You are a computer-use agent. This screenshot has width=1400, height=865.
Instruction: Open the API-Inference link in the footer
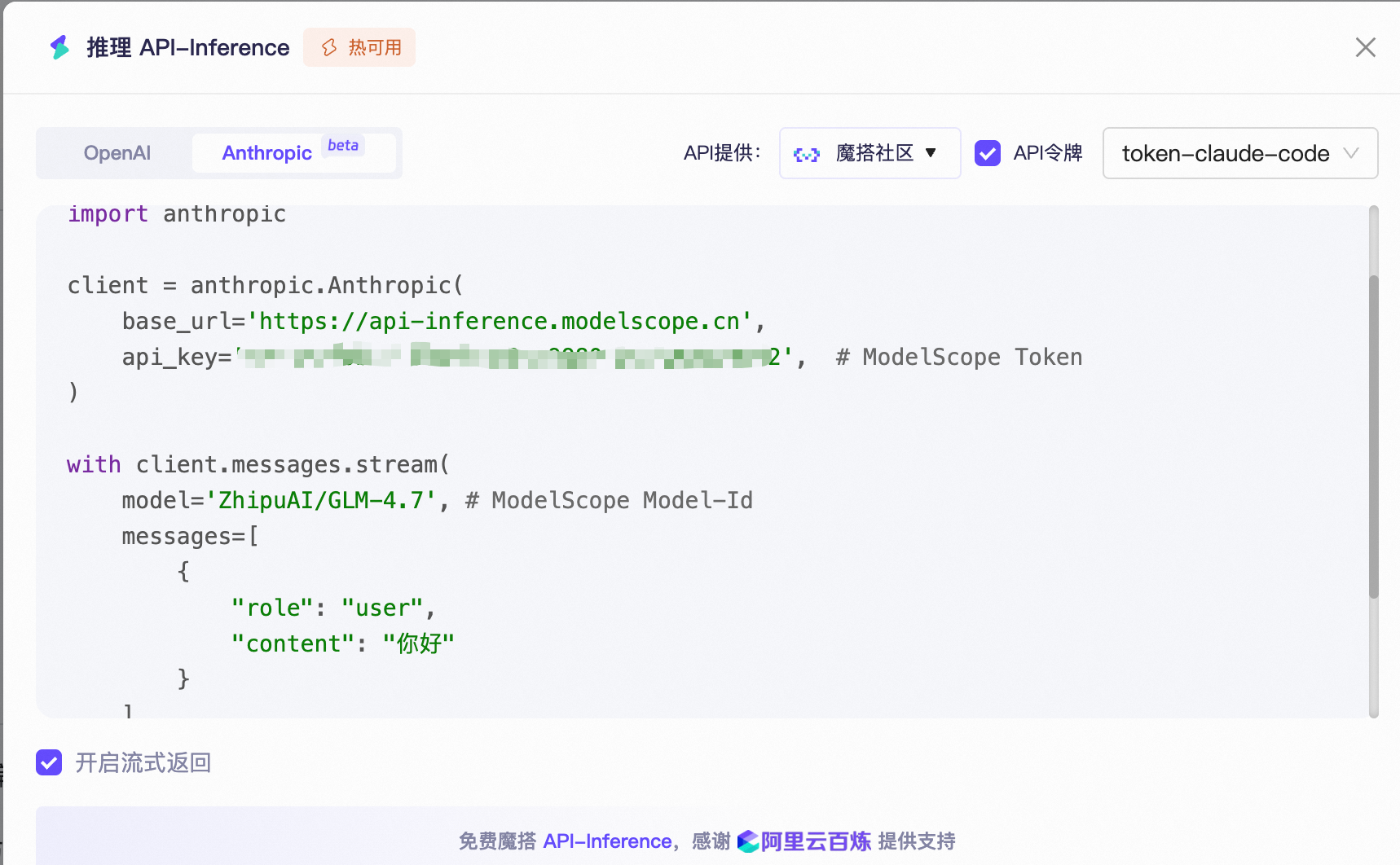607,841
